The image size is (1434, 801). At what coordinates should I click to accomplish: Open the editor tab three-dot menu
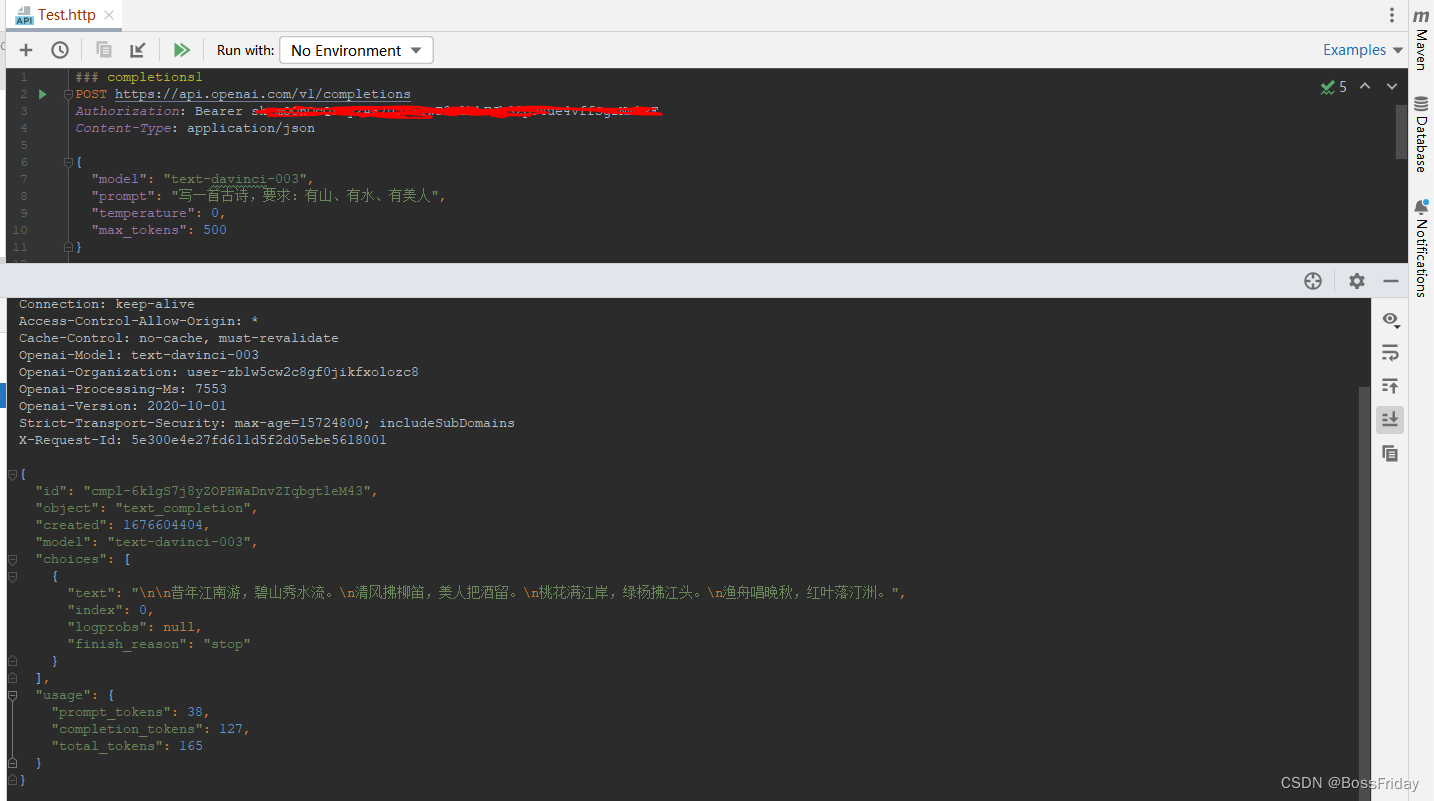click(1391, 15)
